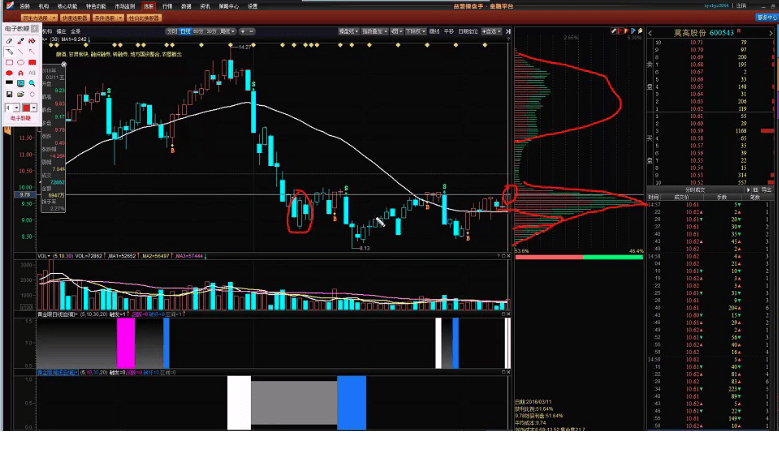Image resolution: width=779 pixels, height=454 pixels.
Task: Click the application logo in the top-left
Action: (x=10, y=5)
